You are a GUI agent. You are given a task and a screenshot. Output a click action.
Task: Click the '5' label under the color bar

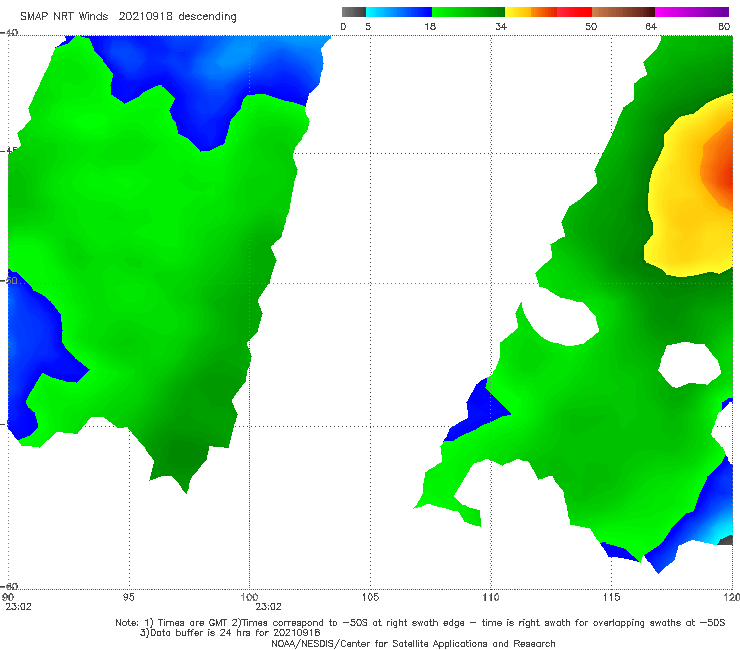point(368,26)
